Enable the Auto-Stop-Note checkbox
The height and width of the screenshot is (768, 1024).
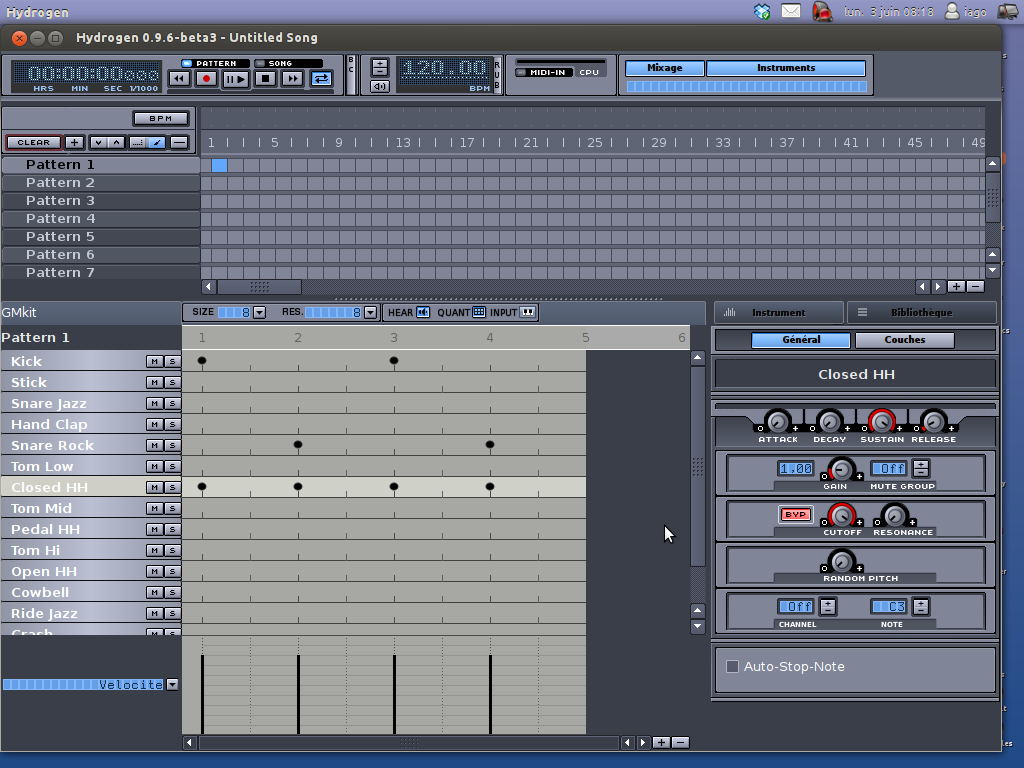coord(733,666)
